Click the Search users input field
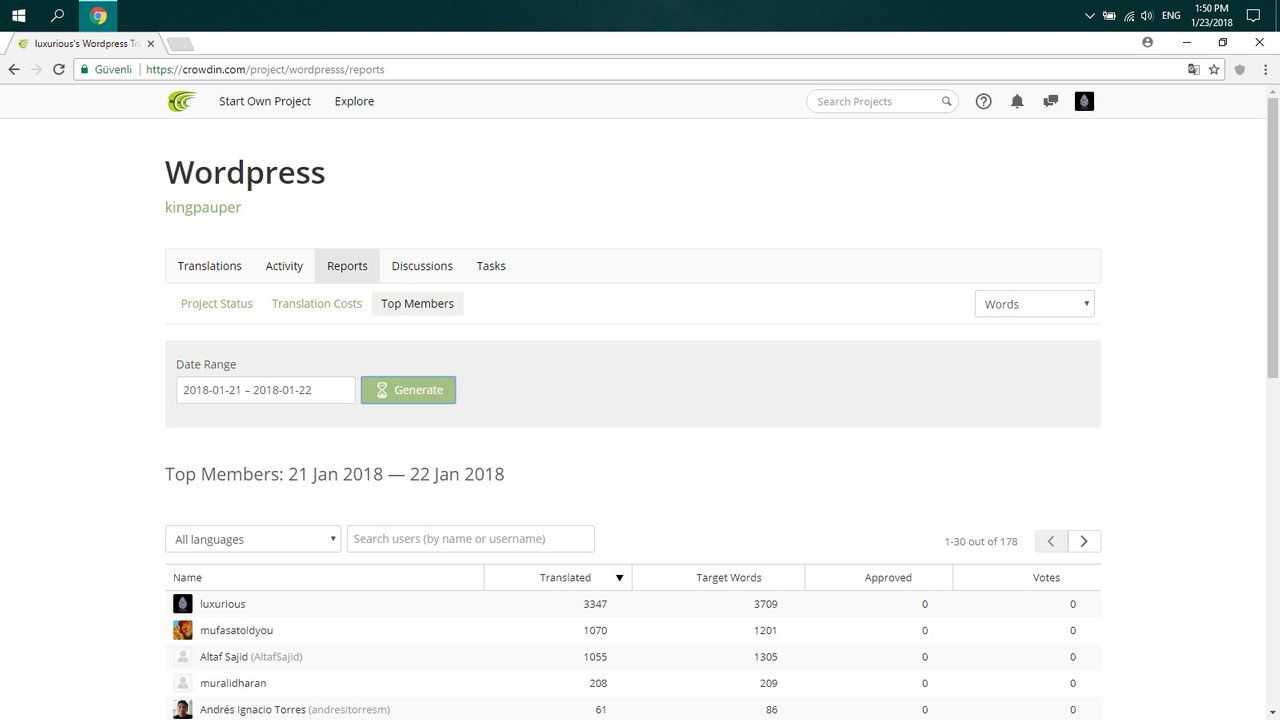Image resolution: width=1280 pixels, height=720 pixels. [471, 539]
